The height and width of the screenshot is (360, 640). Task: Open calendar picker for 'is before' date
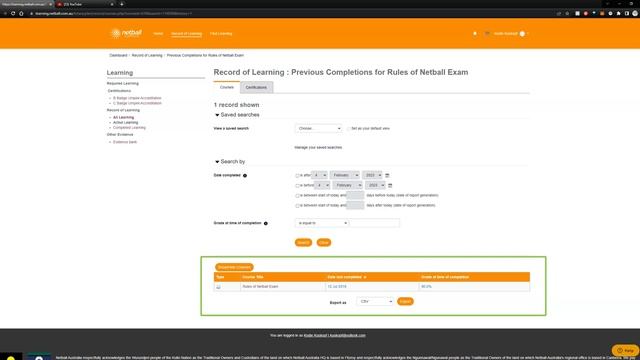pos(390,185)
